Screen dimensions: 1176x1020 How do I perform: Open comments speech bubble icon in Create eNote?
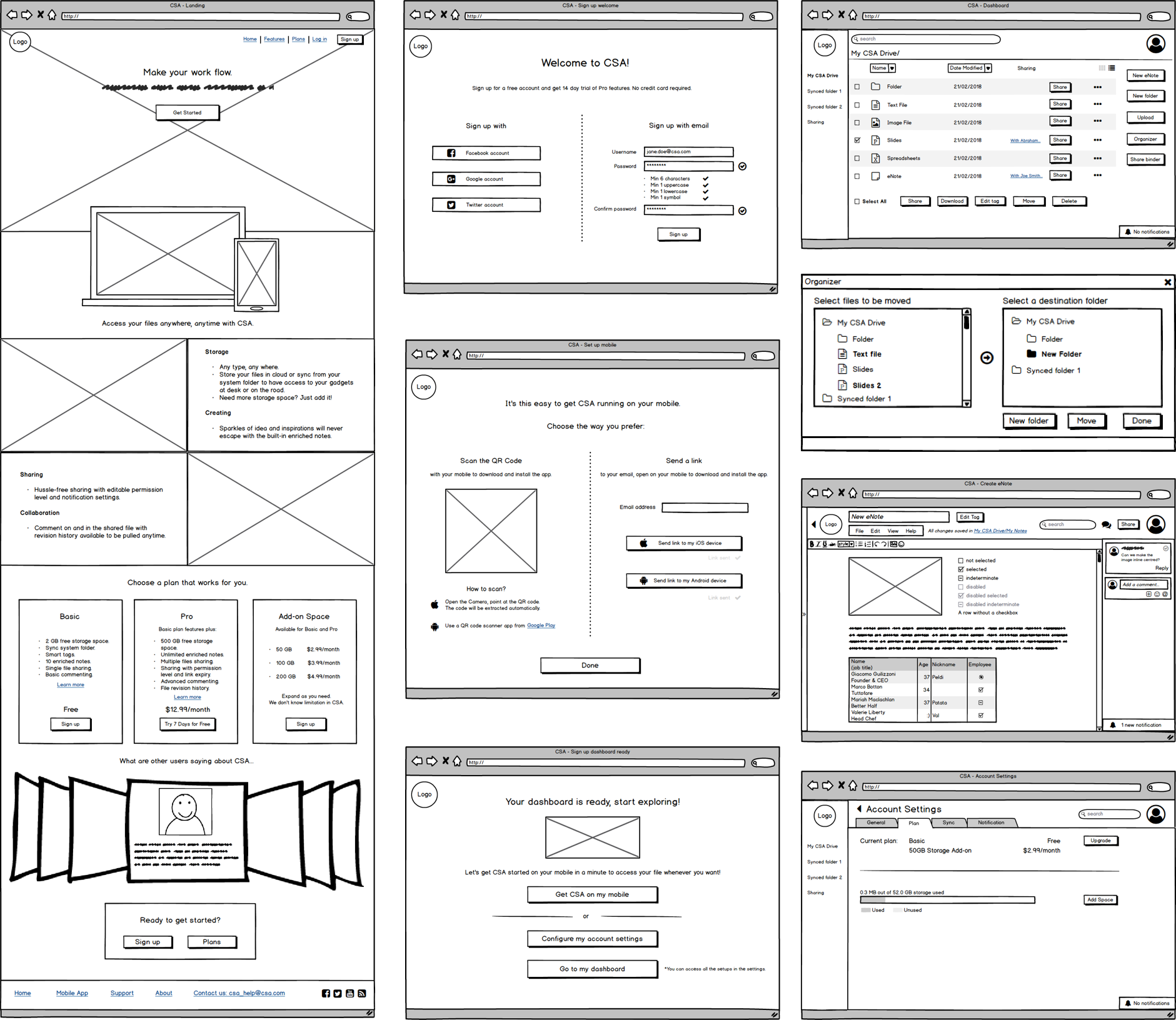(x=1106, y=525)
